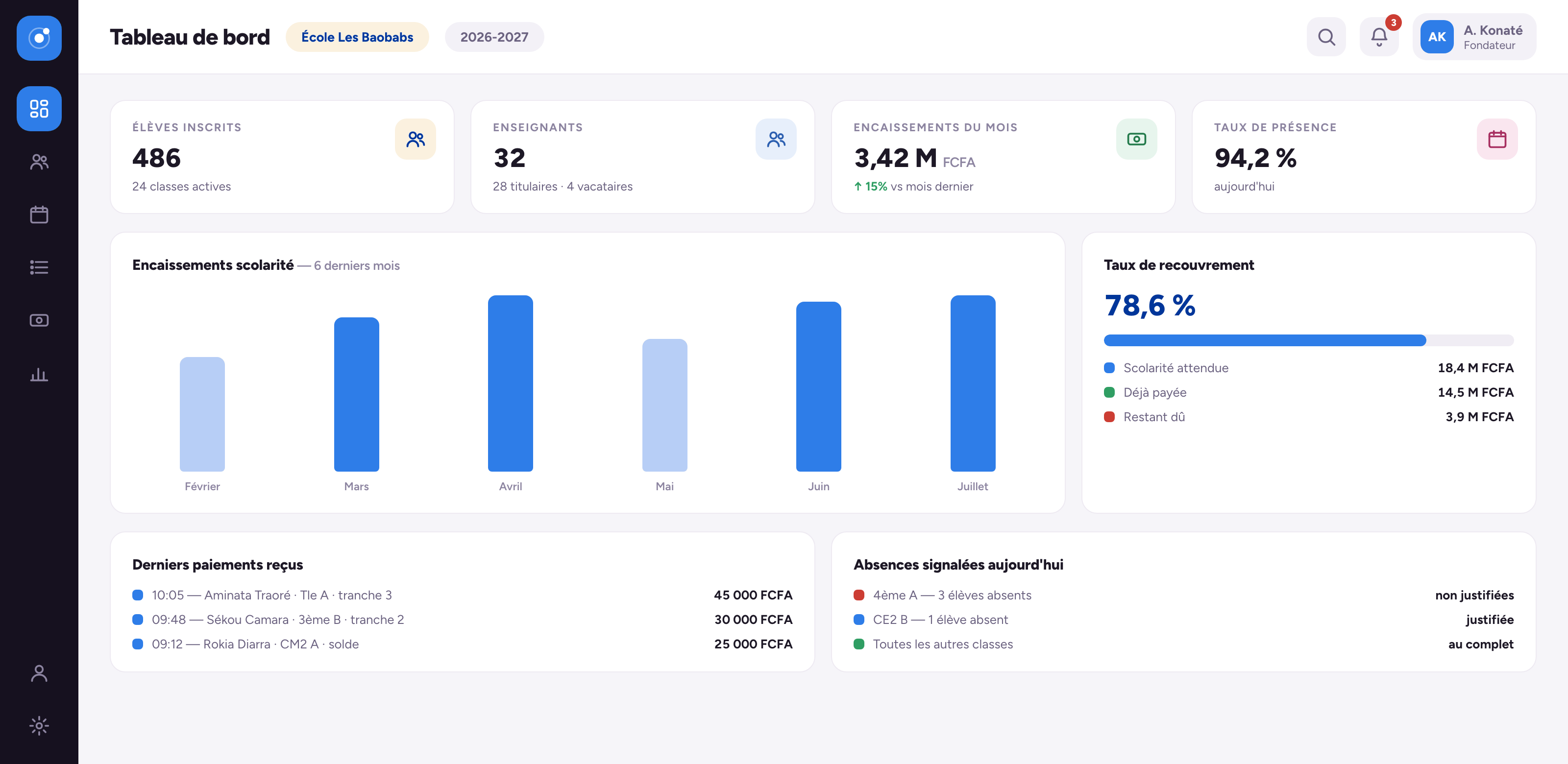Image resolution: width=1568 pixels, height=764 pixels.
Task: Open the bar chart statistics icon in sidebar
Action: (39, 374)
